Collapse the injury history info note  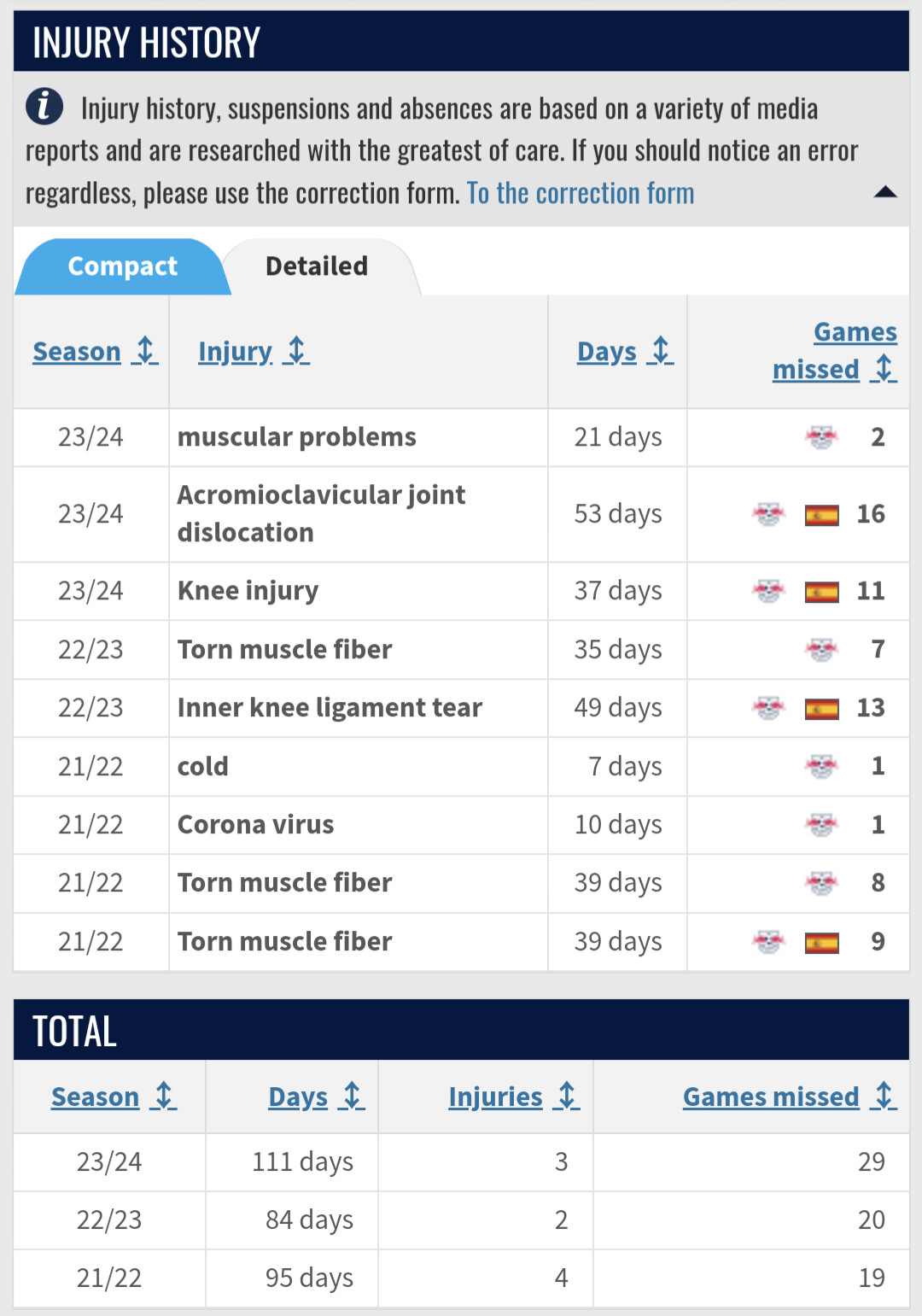pyautogui.click(x=885, y=192)
